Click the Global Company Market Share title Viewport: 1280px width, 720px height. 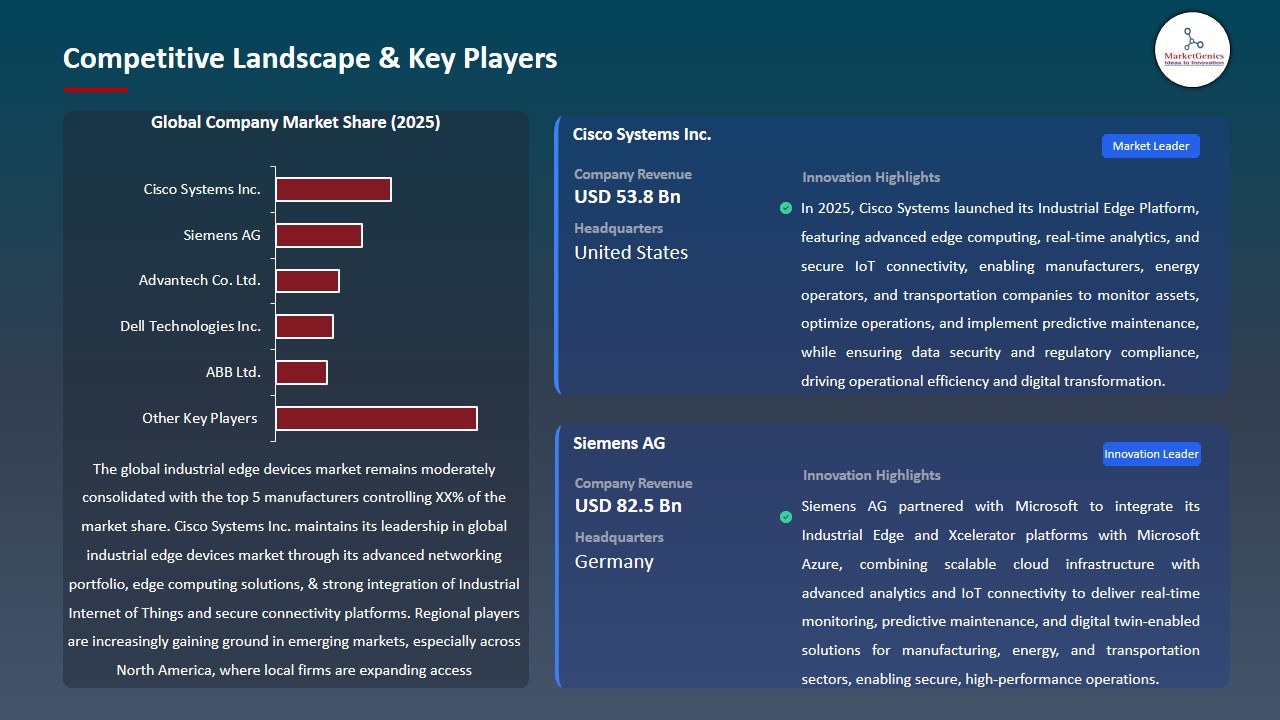(x=295, y=122)
